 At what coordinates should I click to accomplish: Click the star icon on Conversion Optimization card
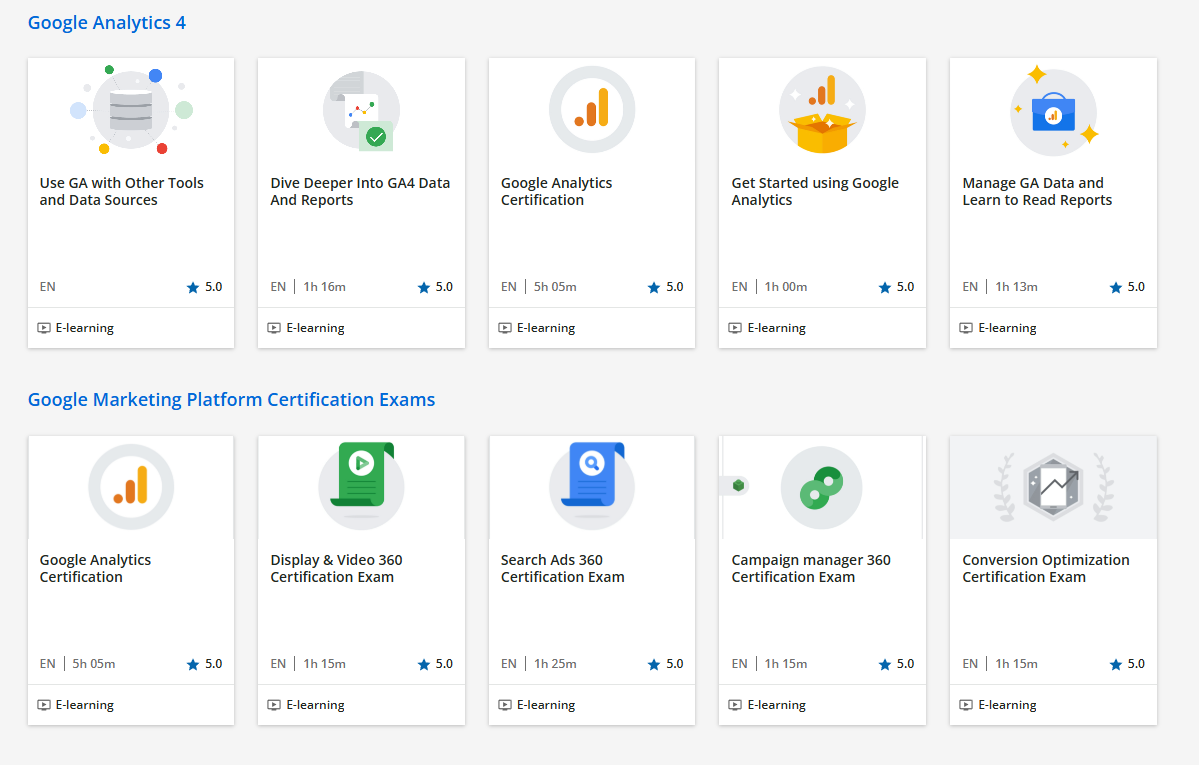point(1116,665)
